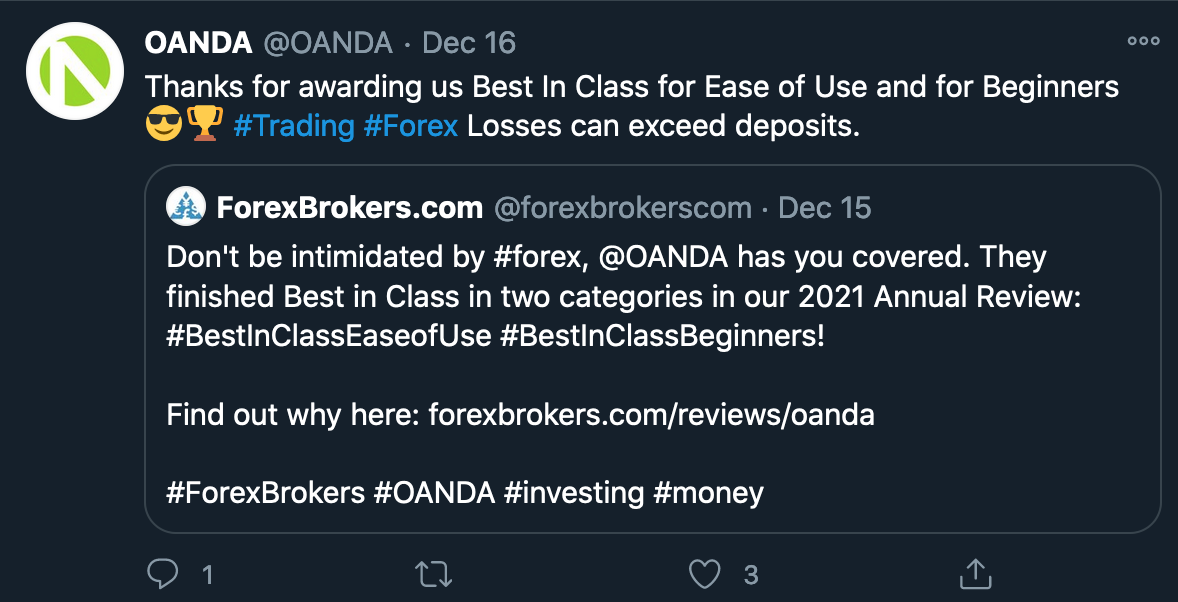Click the @OANDA handle in header
Viewport: 1178px width, 602px height.
(x=328, y=43)
